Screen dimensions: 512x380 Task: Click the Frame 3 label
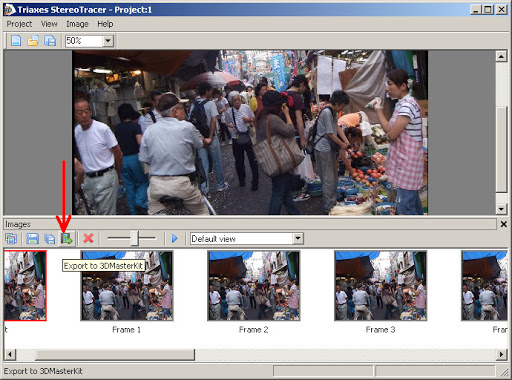click(380, 330)
